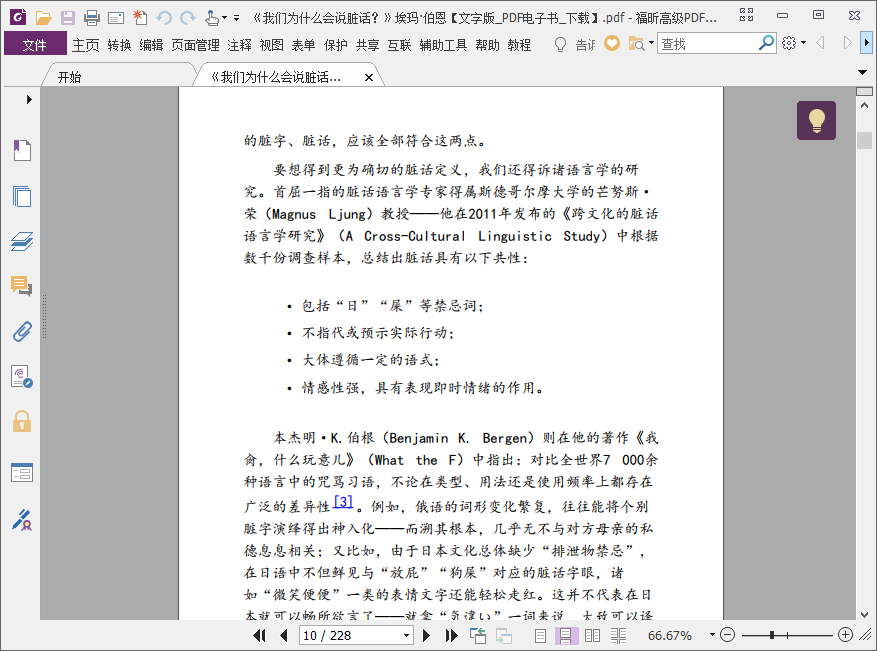The width and height of the screenshot is (877, 651).
Task: Open the 共享 ribbon tab
Action: (x=367, y=45)
